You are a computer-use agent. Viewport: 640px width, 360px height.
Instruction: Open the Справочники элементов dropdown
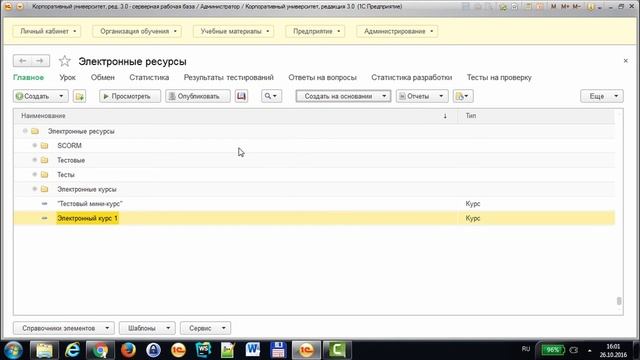pos(63,328)
